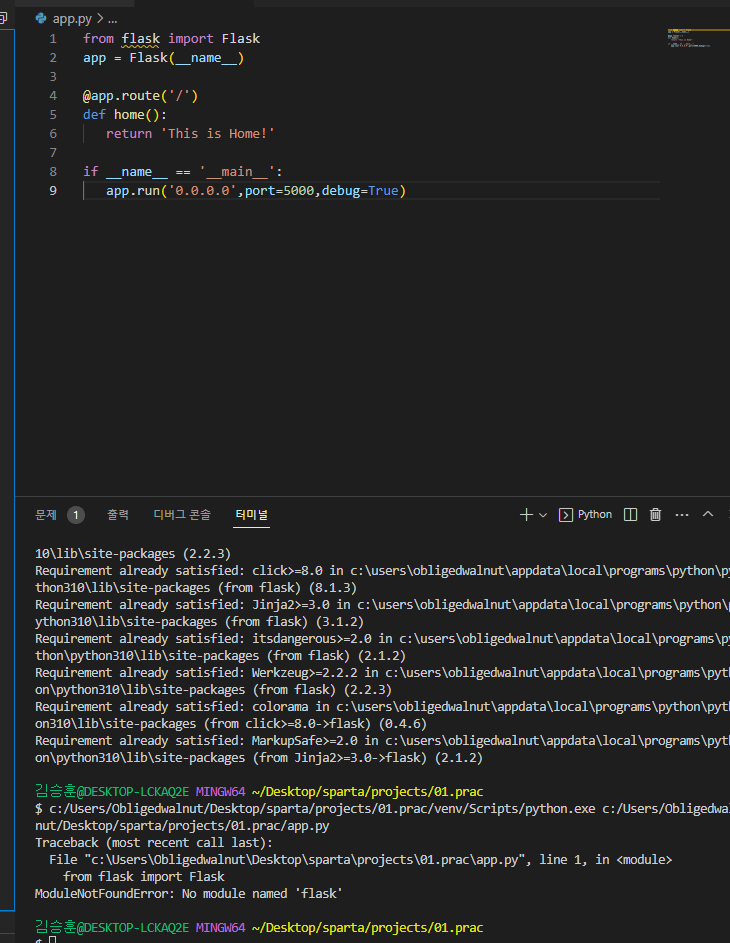
Task: Click the MINGW64 text in the upper terminal prompt
Action: coord(220,792)
